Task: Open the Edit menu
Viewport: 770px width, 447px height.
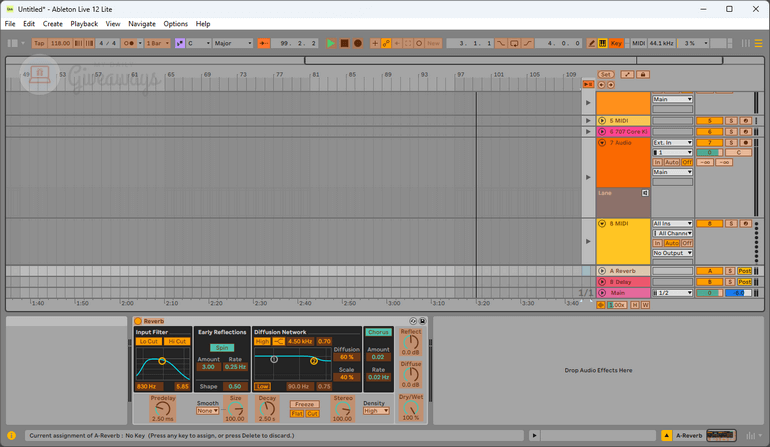Action: click(x=29, y=24)
